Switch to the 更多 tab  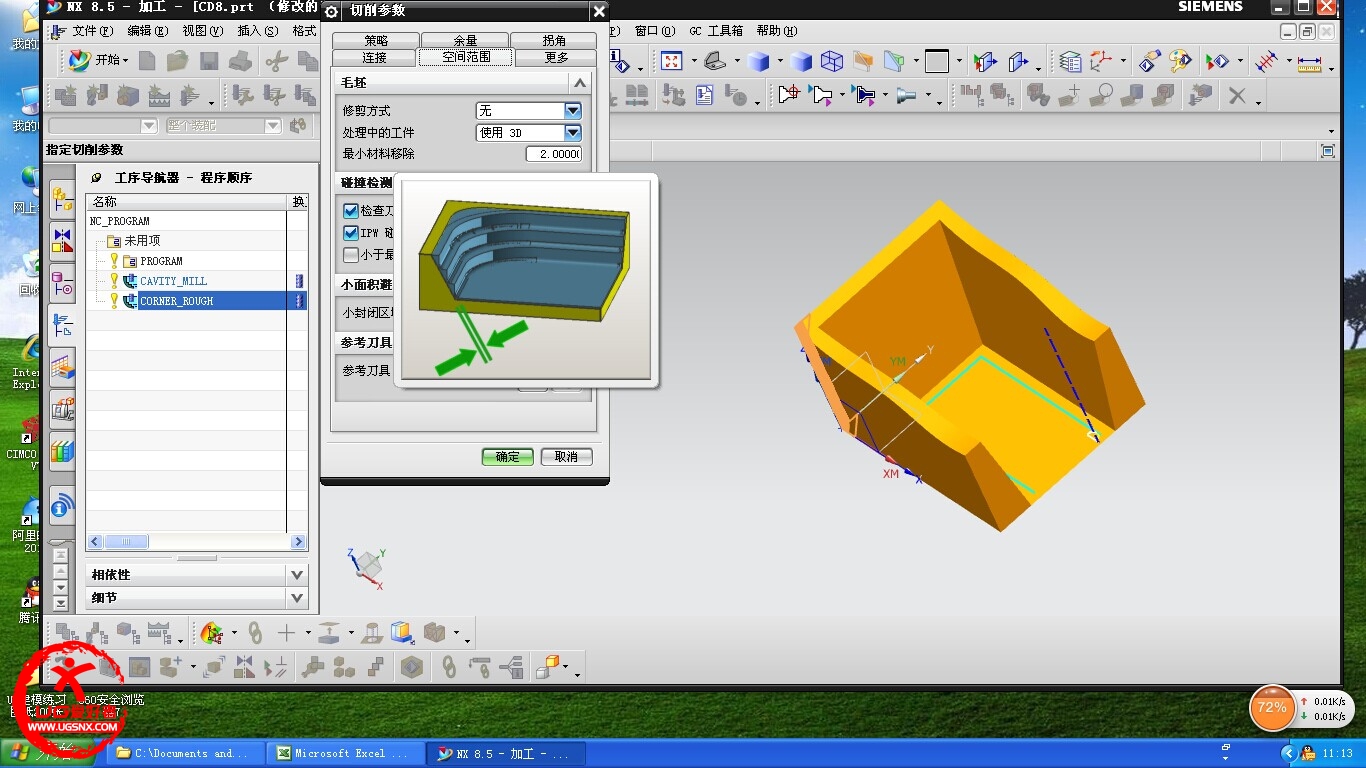[x=556, y=57]
